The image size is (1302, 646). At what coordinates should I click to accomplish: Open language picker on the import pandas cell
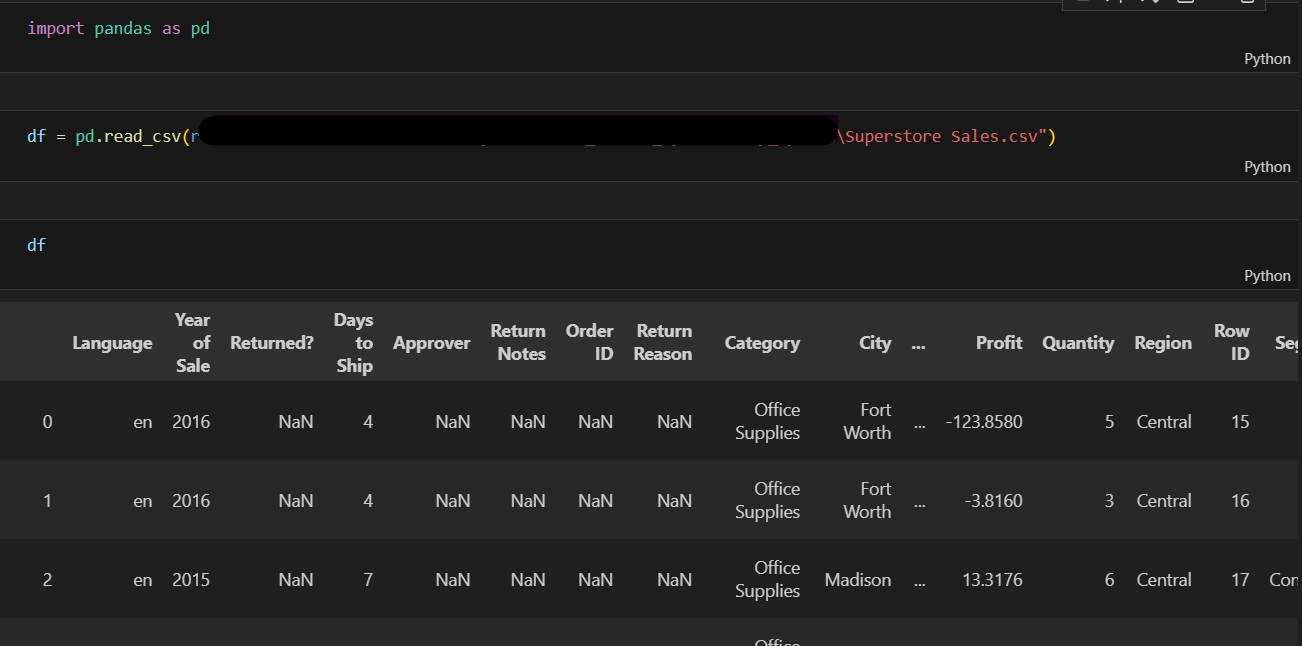[x=1267, y=59]
